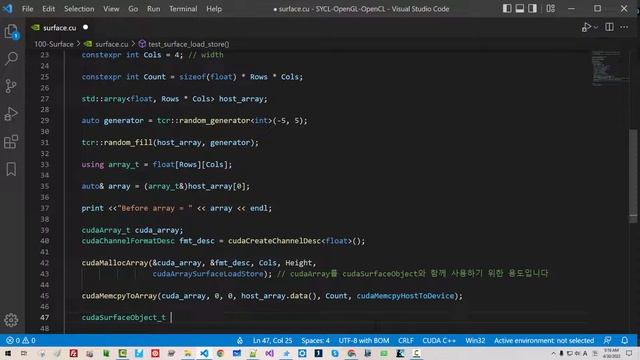Change the Spaces: 4 indentation setting
Viewport: 640px width, 360px height.
click(x=315, y=340)
